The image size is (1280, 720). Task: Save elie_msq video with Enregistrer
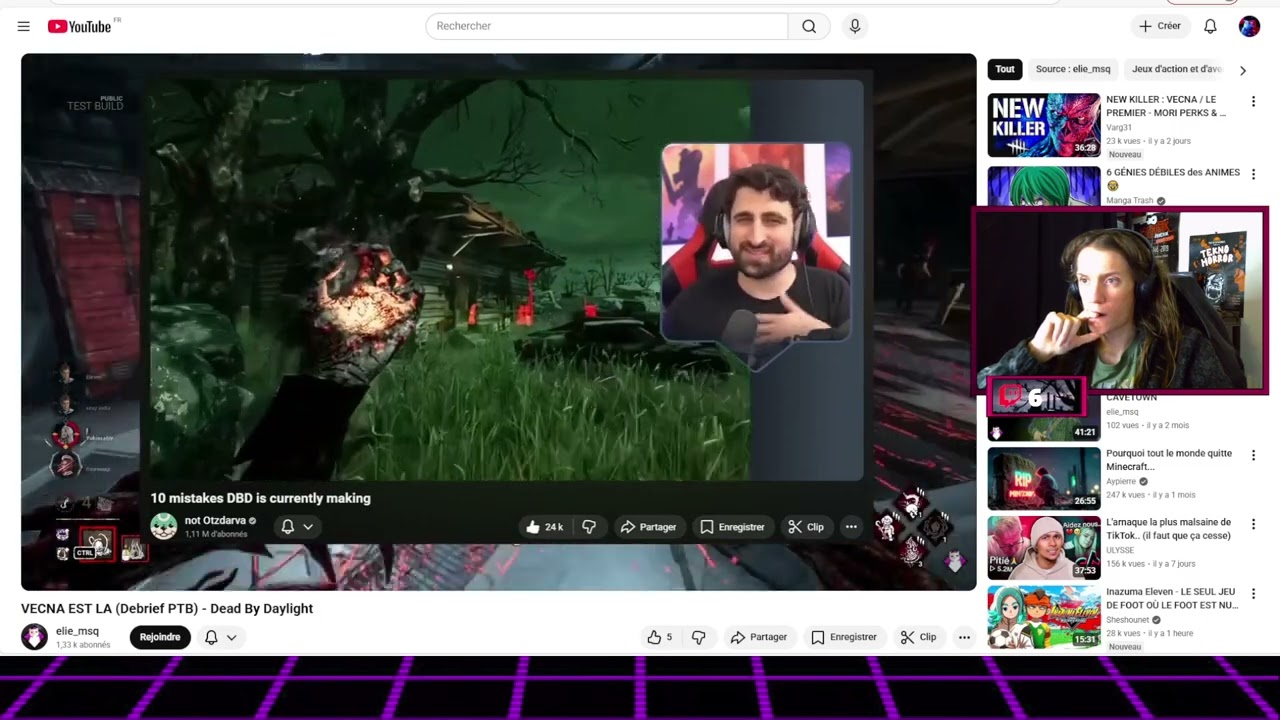coord(844,637)
